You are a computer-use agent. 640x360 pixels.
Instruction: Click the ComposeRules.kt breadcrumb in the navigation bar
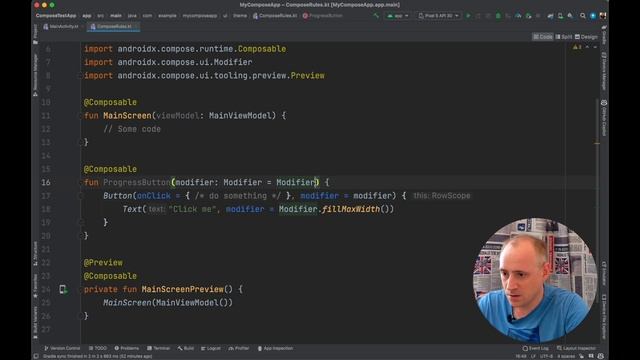point(275,16)
